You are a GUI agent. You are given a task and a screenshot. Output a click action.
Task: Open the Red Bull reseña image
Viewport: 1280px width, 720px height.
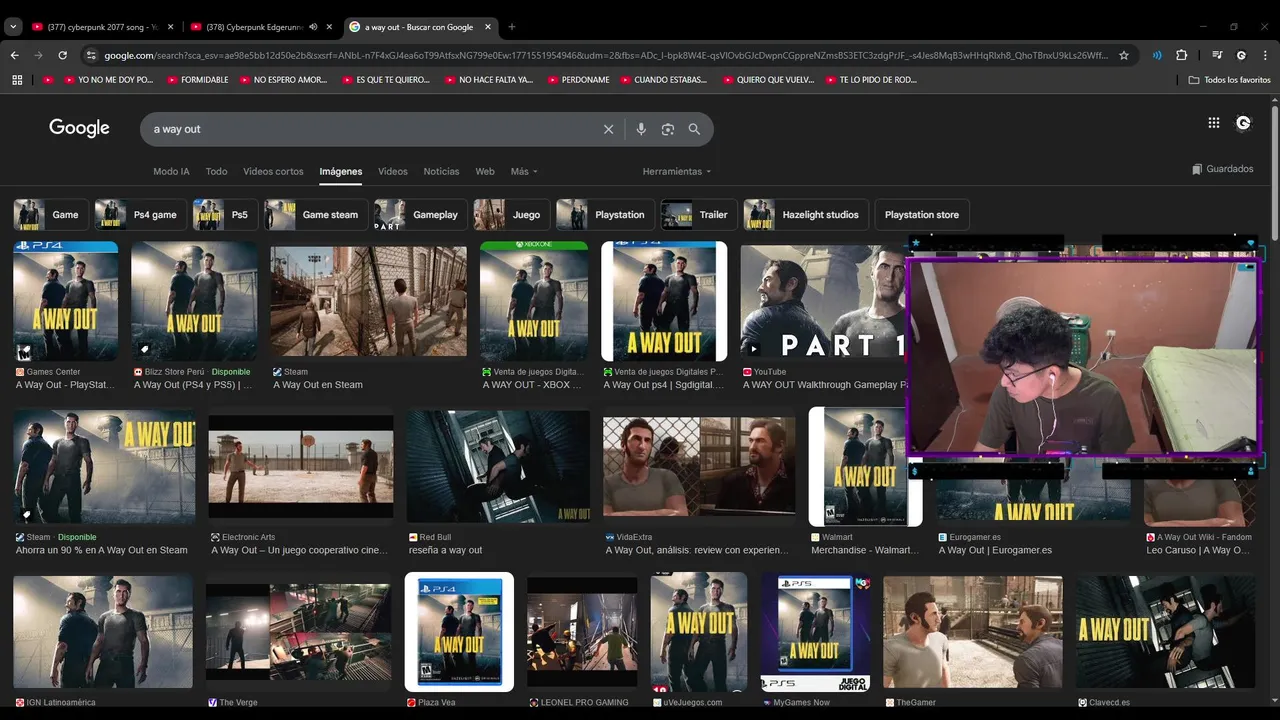click(x=498, y=466)
